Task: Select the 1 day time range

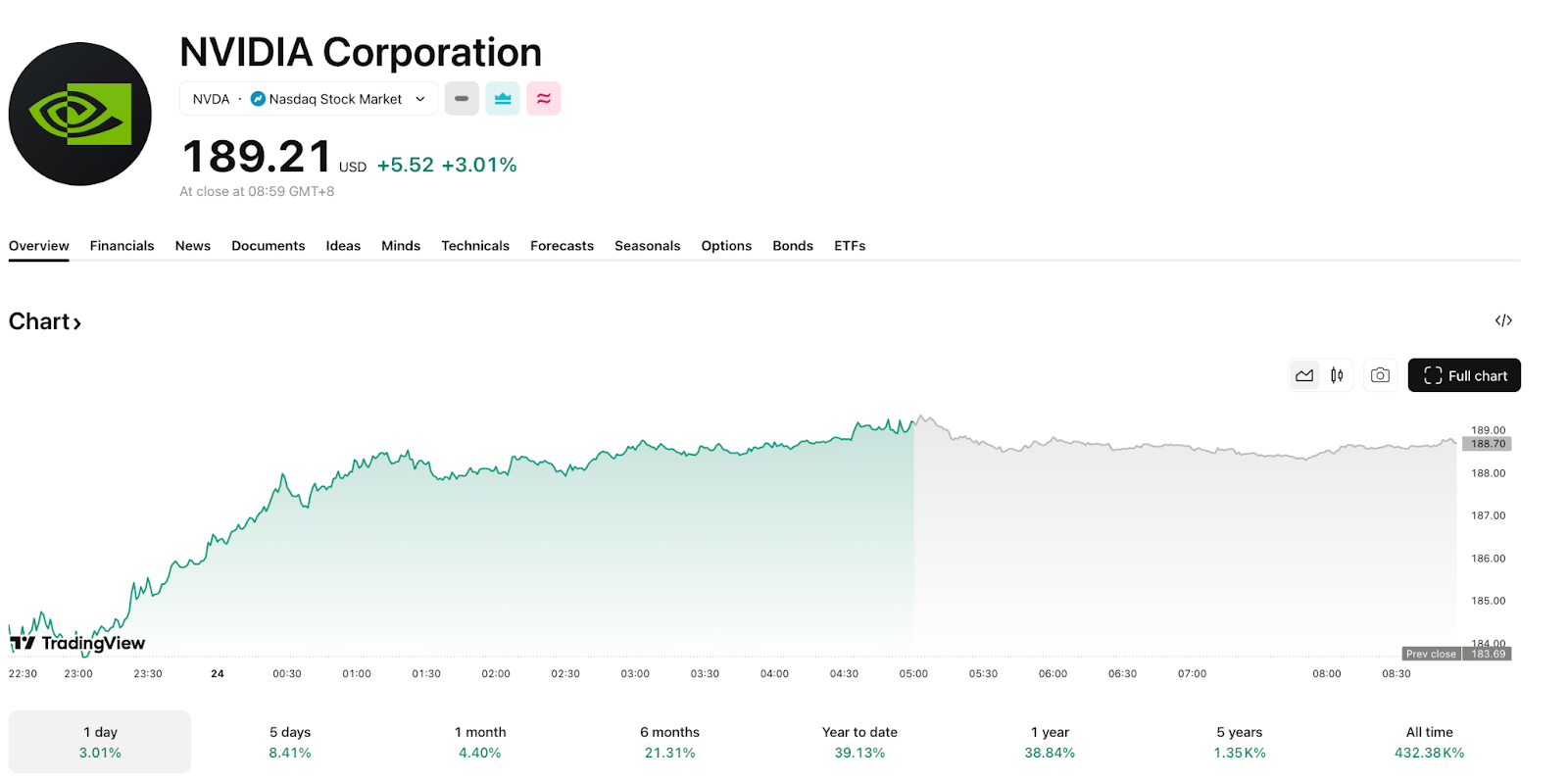Action: pos(100,742)
